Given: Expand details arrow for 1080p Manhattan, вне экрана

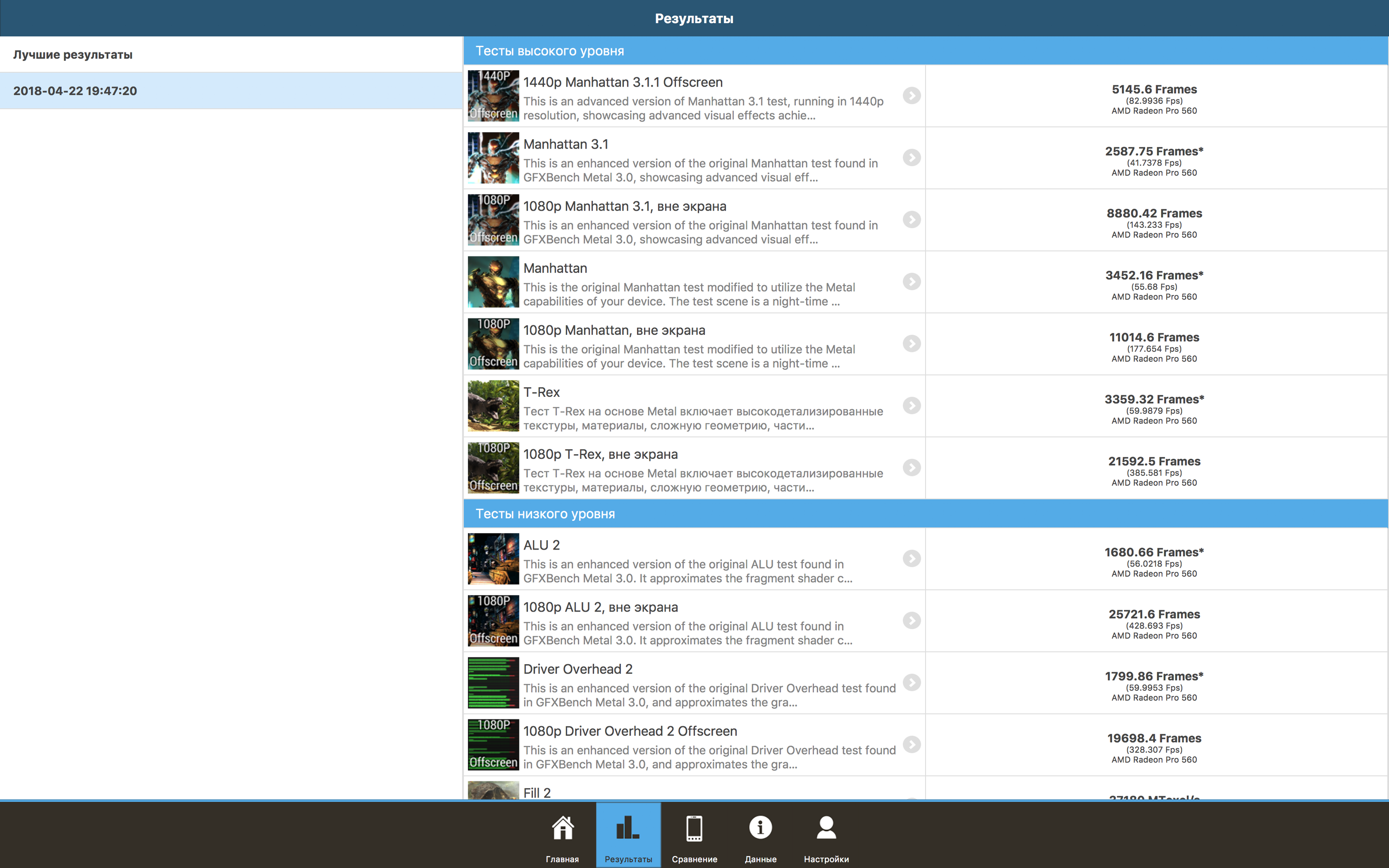Looking at the screenshot, I should pyautogui.click(x=912, y=343).
